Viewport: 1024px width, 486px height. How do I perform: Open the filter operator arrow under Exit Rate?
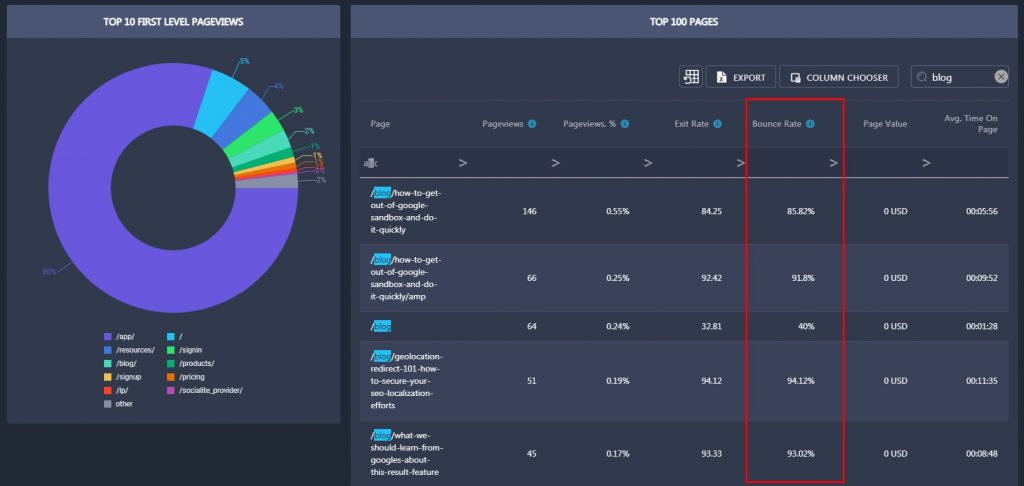tap(648, 163)
